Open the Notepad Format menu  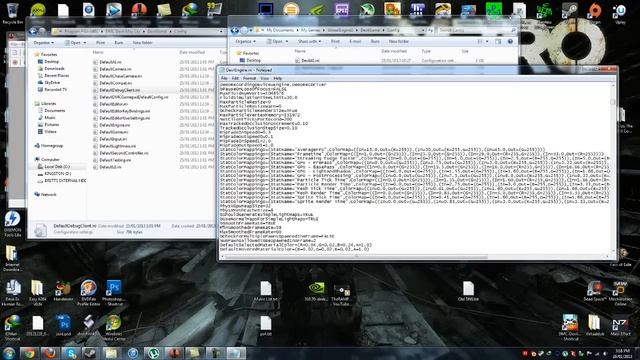point(249,78)
